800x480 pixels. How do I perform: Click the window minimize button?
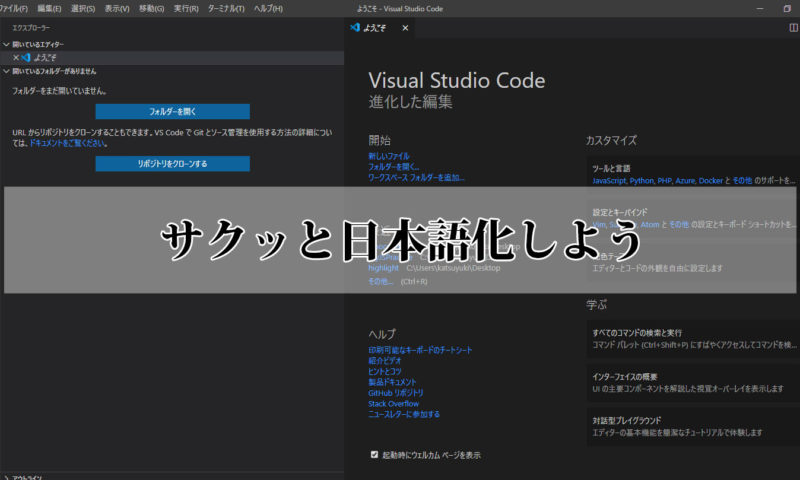point(760,9)
